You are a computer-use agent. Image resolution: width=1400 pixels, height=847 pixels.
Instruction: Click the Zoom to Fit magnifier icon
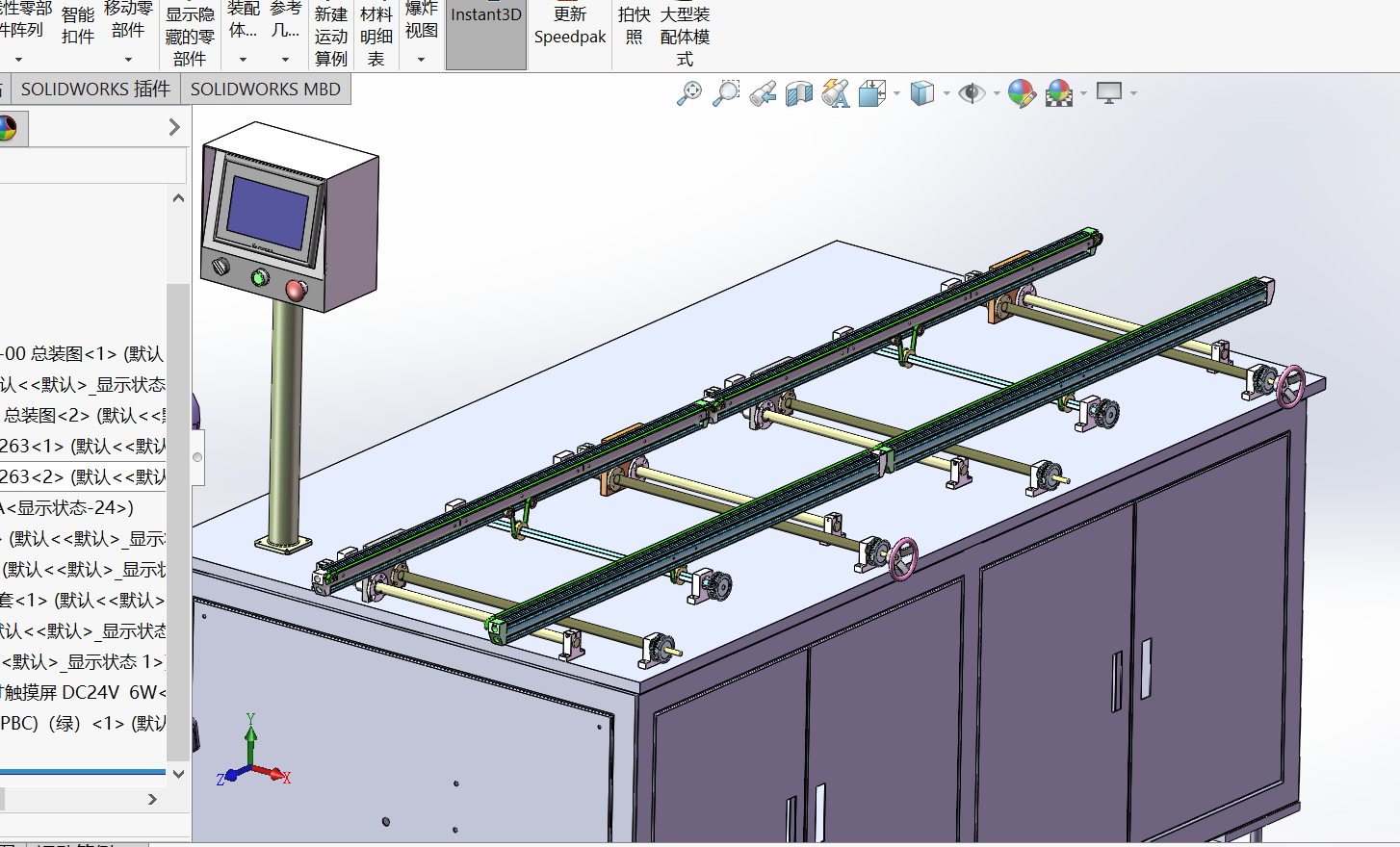(x=689, y=93)
